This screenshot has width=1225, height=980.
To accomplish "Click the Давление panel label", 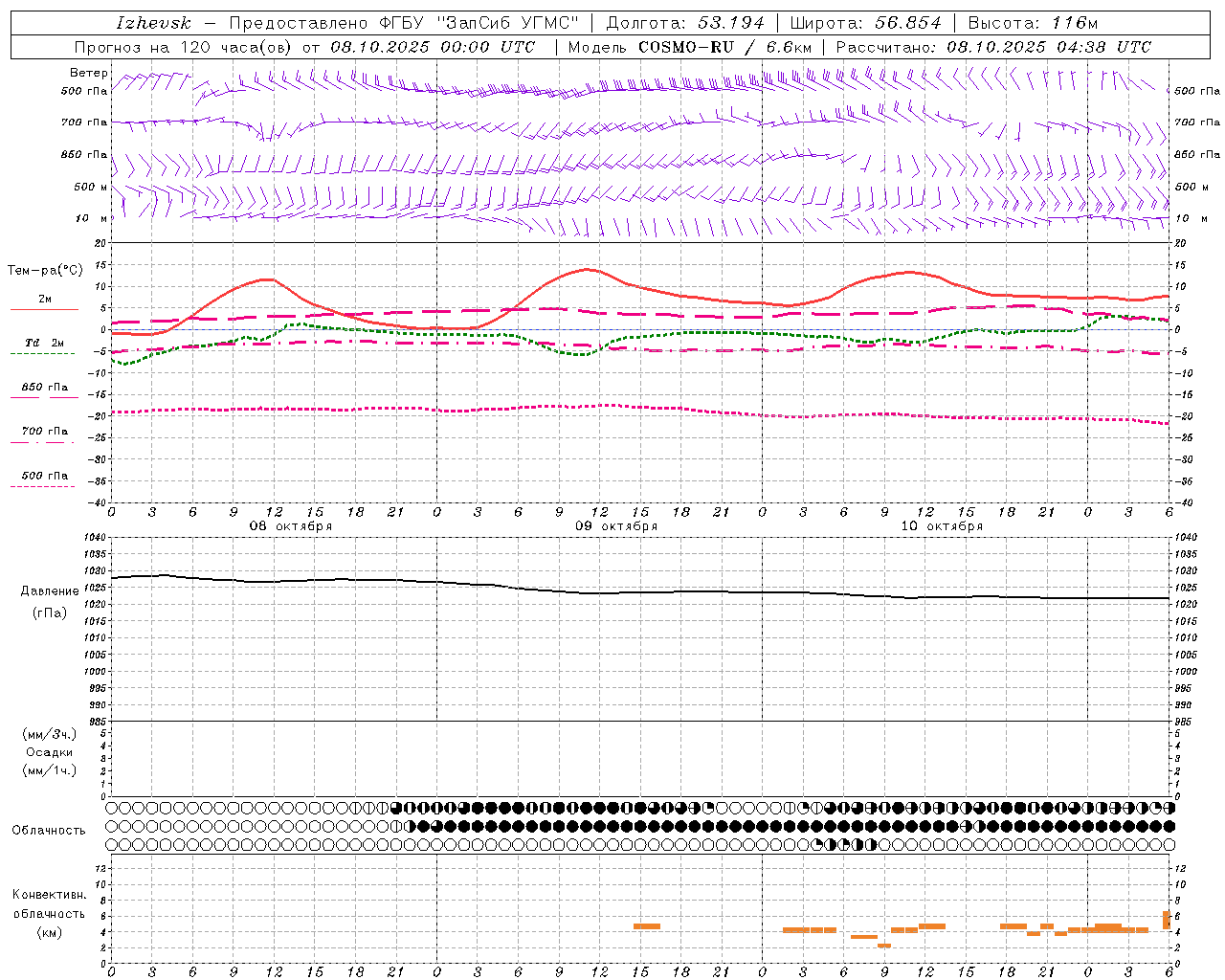I will (x=50, y=591).
